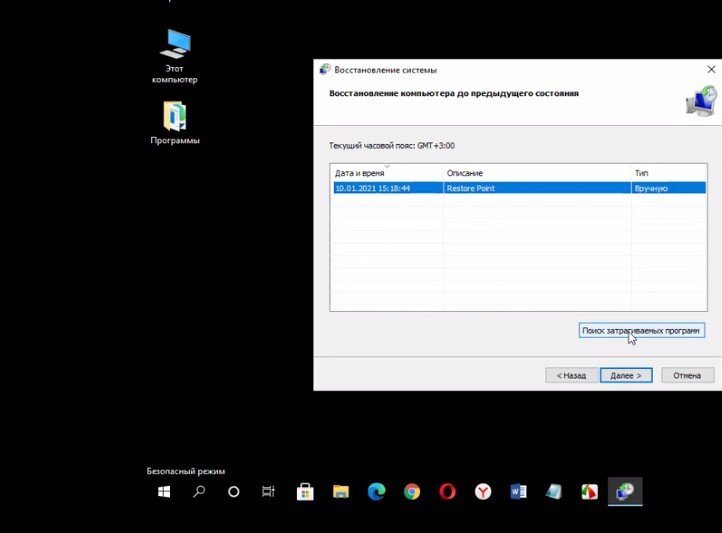
Task: Open File Explorer from the taskbar
Action: pyautogui.click(x=341, y=492)
